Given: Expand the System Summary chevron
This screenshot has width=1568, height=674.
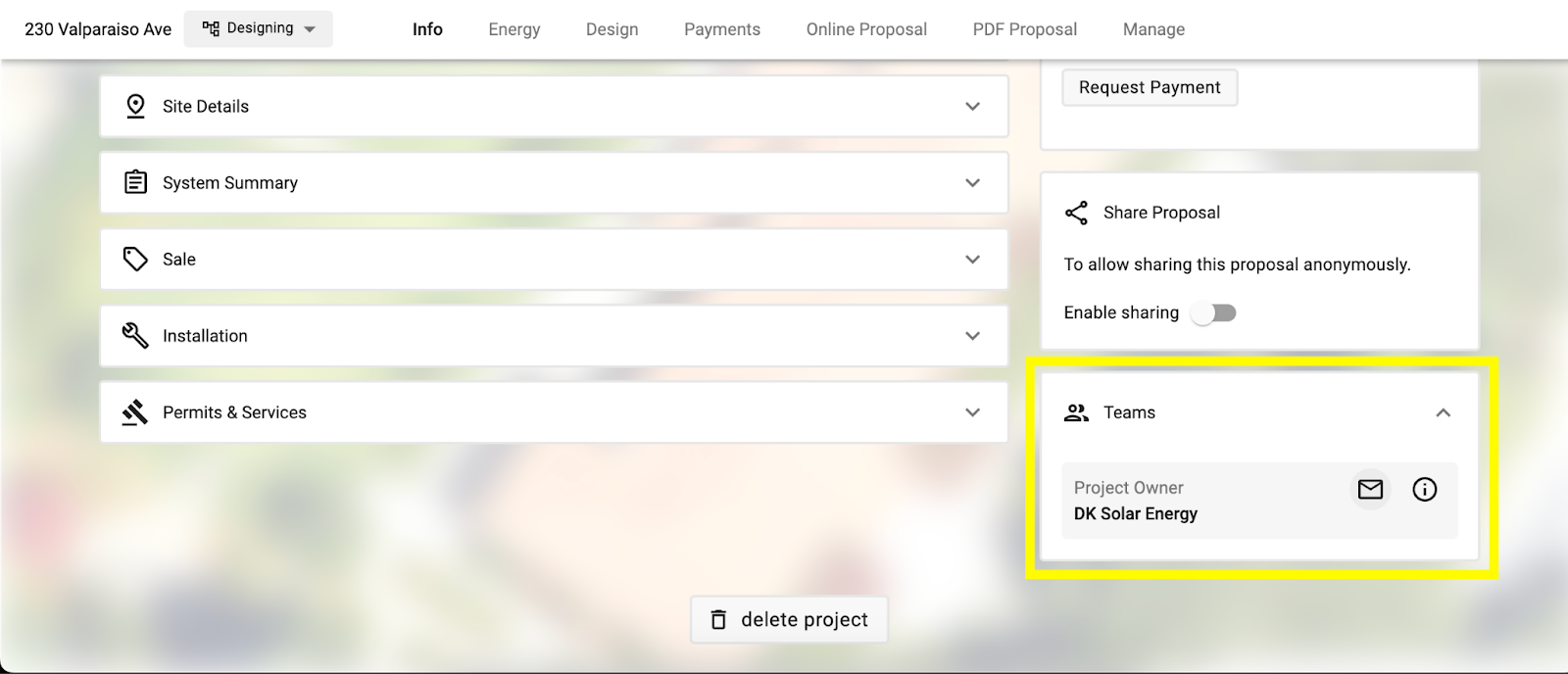Looking at the screenshot, I should [972, 182].
